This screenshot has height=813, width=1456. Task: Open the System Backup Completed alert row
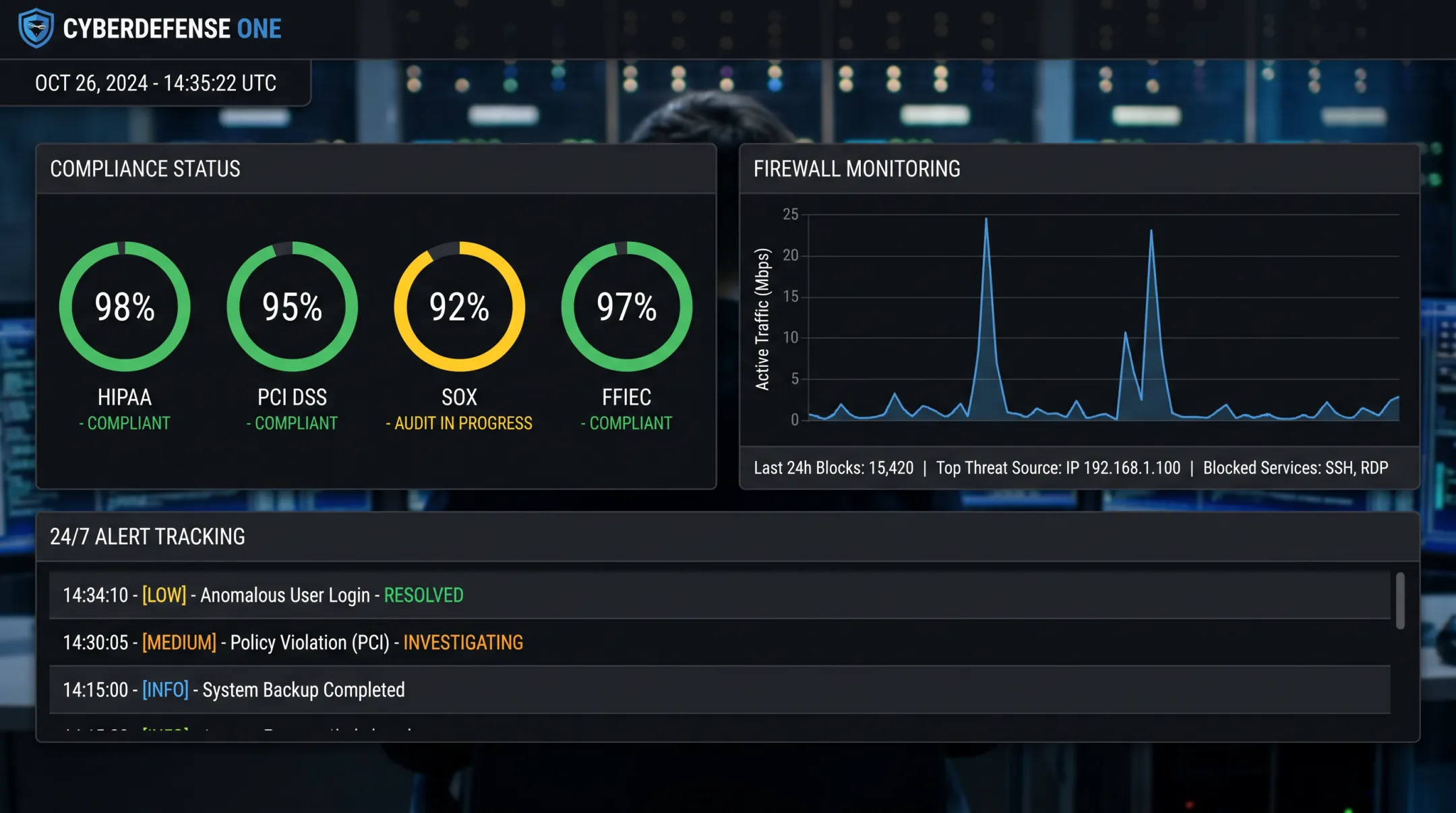coord(719,690)
